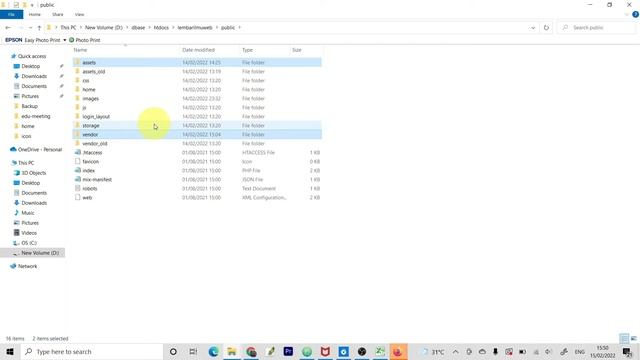Image resolution: width=640 pixels, height=360 pixels.
Task: Open Quick access in navigation pane
Action: [x=32, y=56]
